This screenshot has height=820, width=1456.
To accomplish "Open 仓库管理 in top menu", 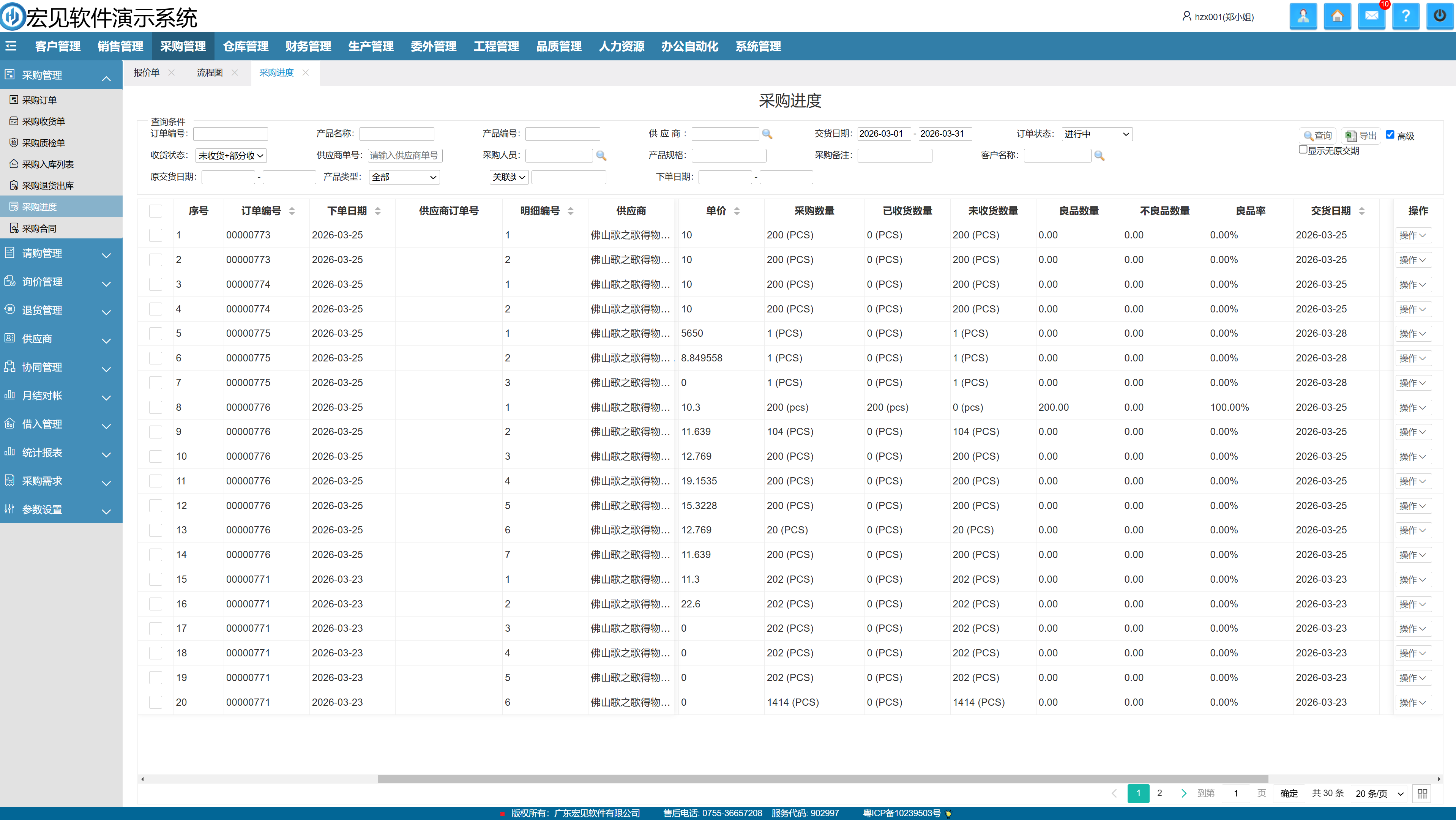I will 245,46.
